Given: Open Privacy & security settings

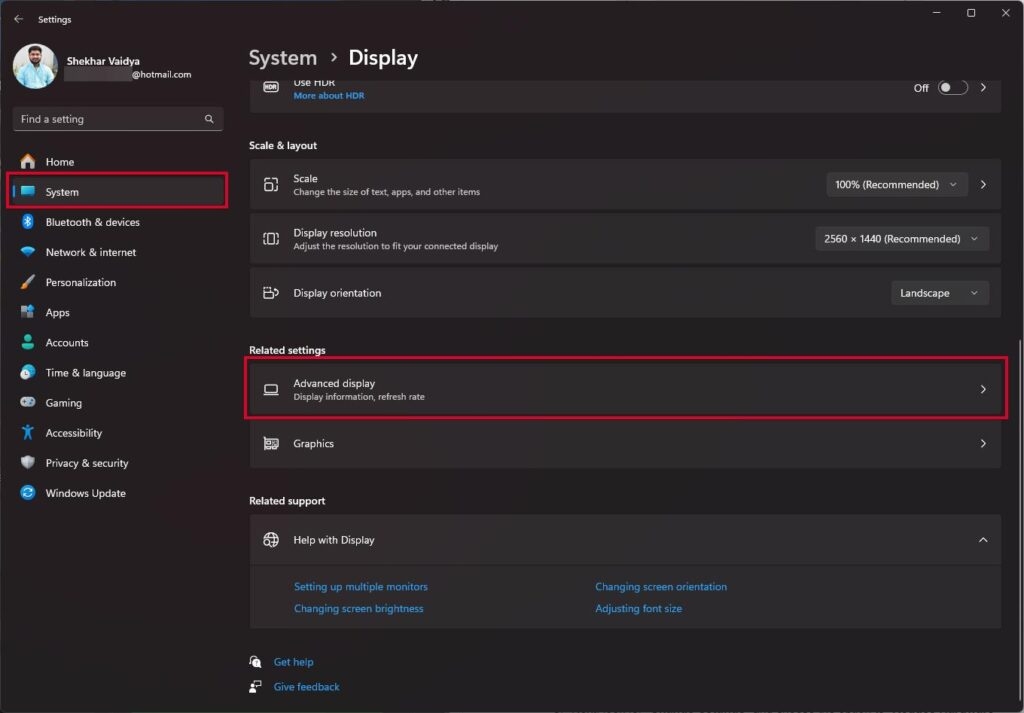Looking at the screenshot, I should pyautogui.click(x=118, y=462).
